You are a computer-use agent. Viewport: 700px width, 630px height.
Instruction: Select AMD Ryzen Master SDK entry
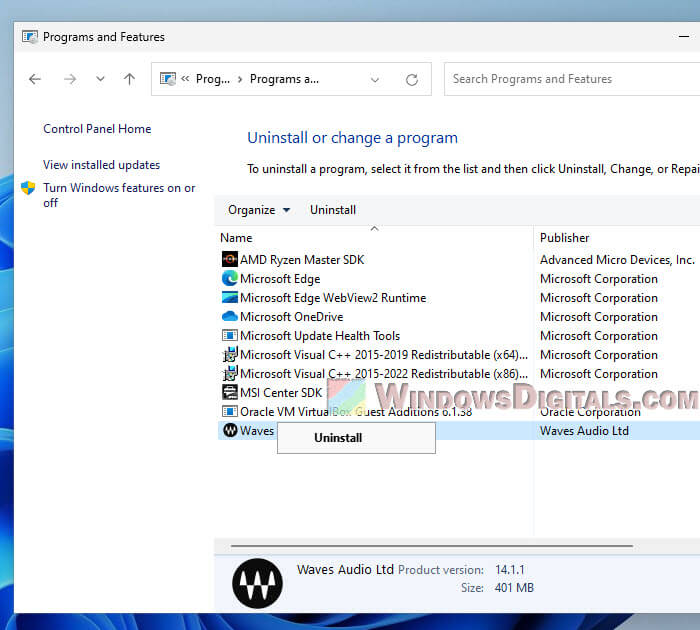302,259
